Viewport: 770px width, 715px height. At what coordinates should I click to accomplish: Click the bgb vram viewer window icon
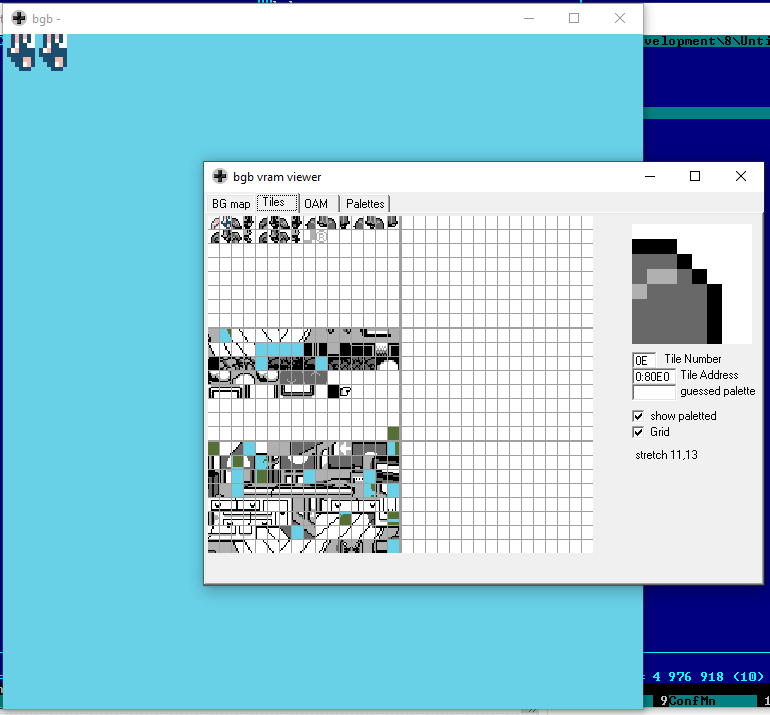click(220, 176)
